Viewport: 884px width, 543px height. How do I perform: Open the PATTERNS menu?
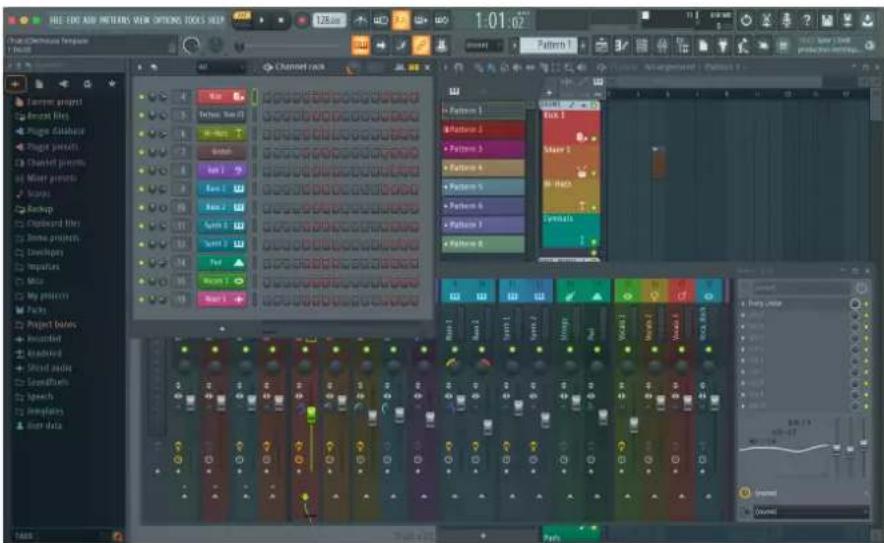115,20
